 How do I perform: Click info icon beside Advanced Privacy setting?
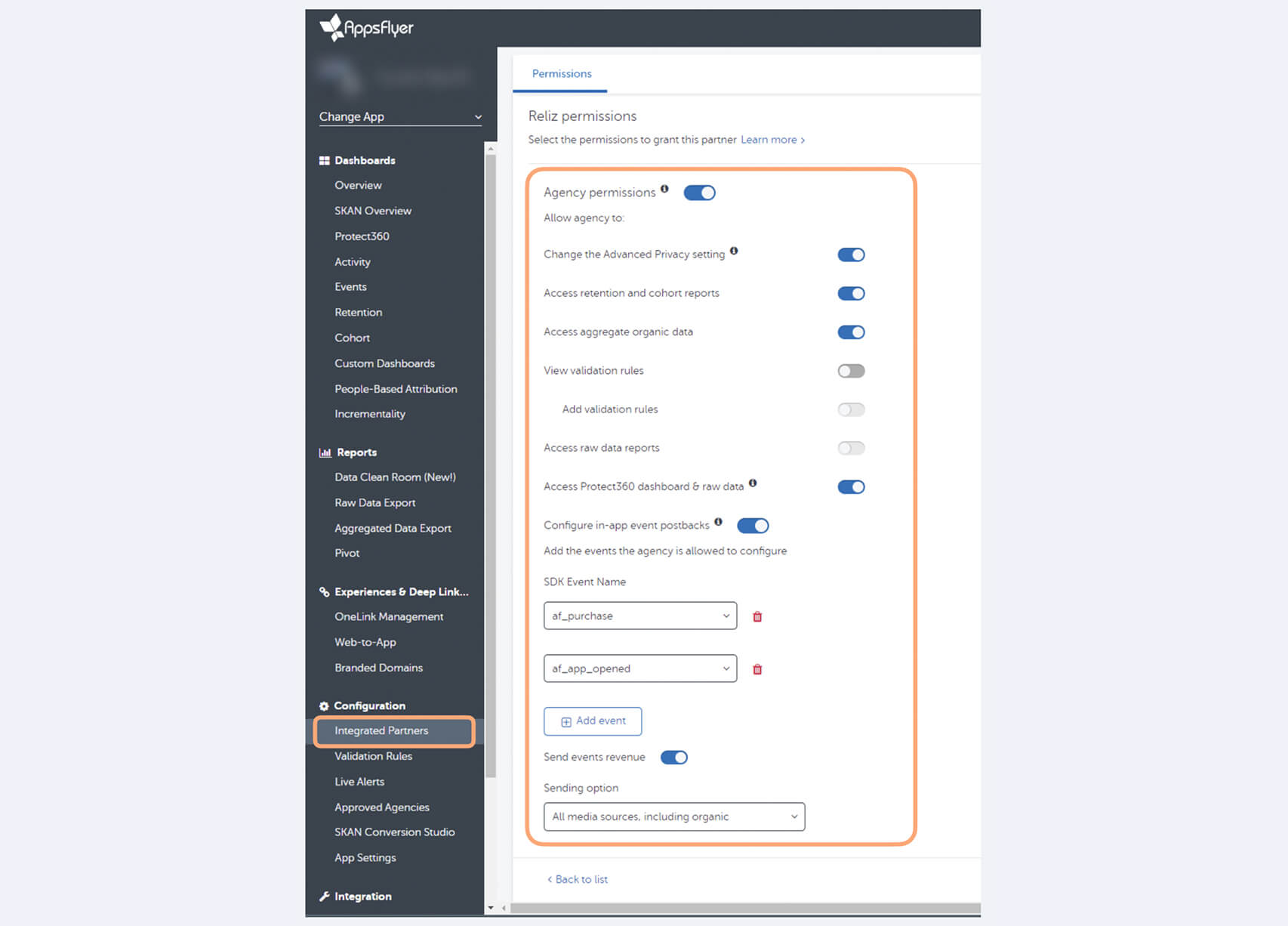click(x=734, y=251)
